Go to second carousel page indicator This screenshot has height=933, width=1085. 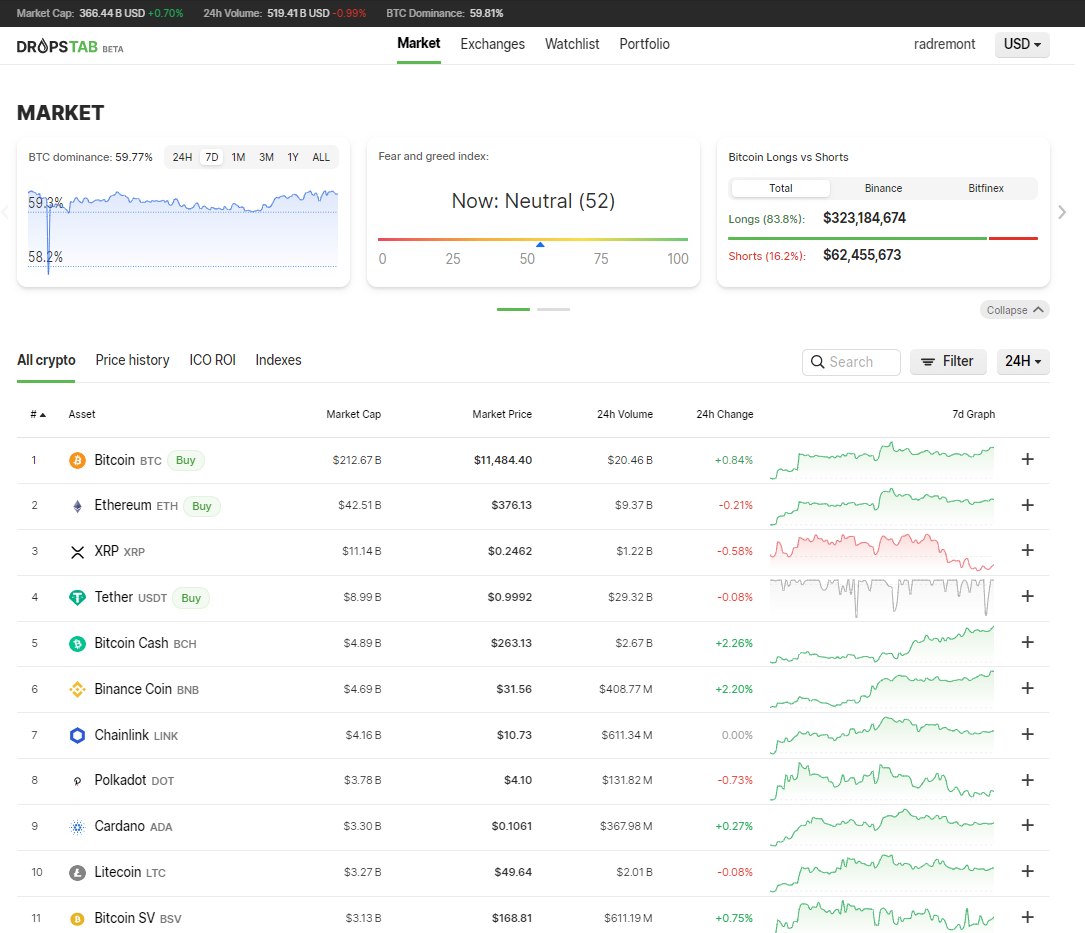[x=554, y=309]
